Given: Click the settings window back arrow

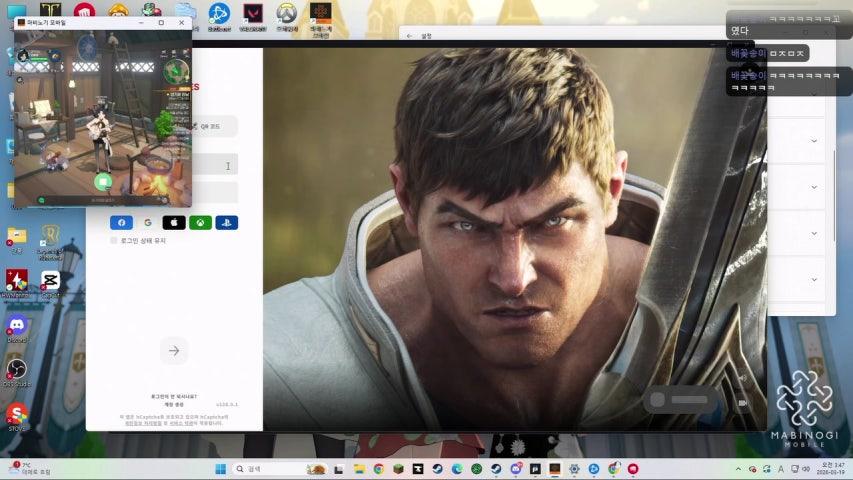Looking at the screenshot, I should pos(410,35).
